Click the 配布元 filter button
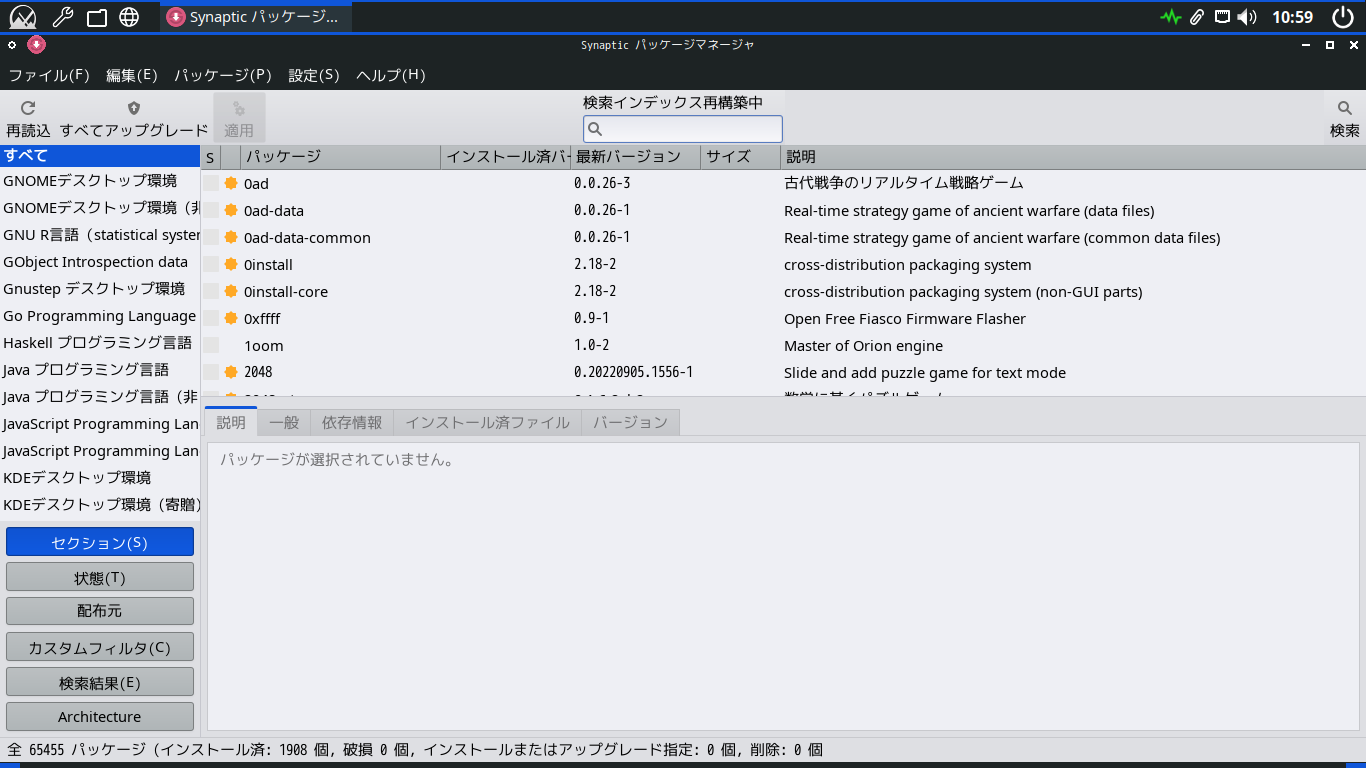This screenshot has width=1366, height=768. (x=100, y=611)
